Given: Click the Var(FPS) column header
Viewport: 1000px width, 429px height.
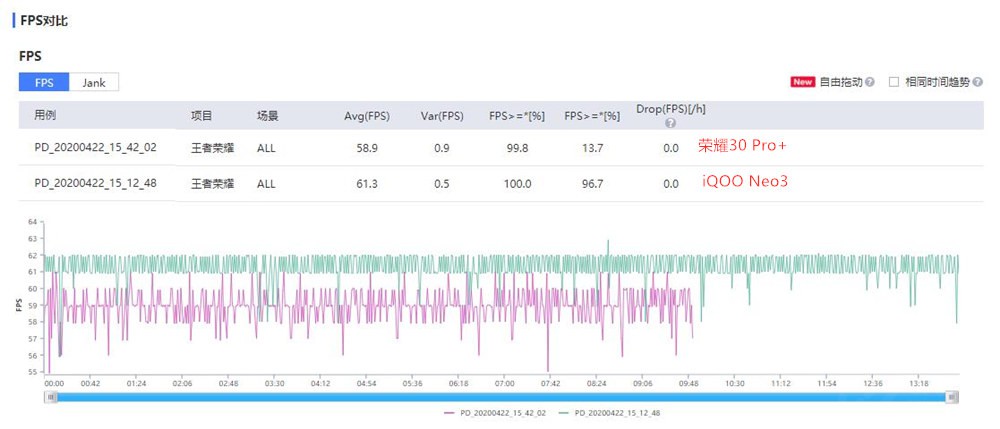Looking at the screenshot, I should point(442,116).
